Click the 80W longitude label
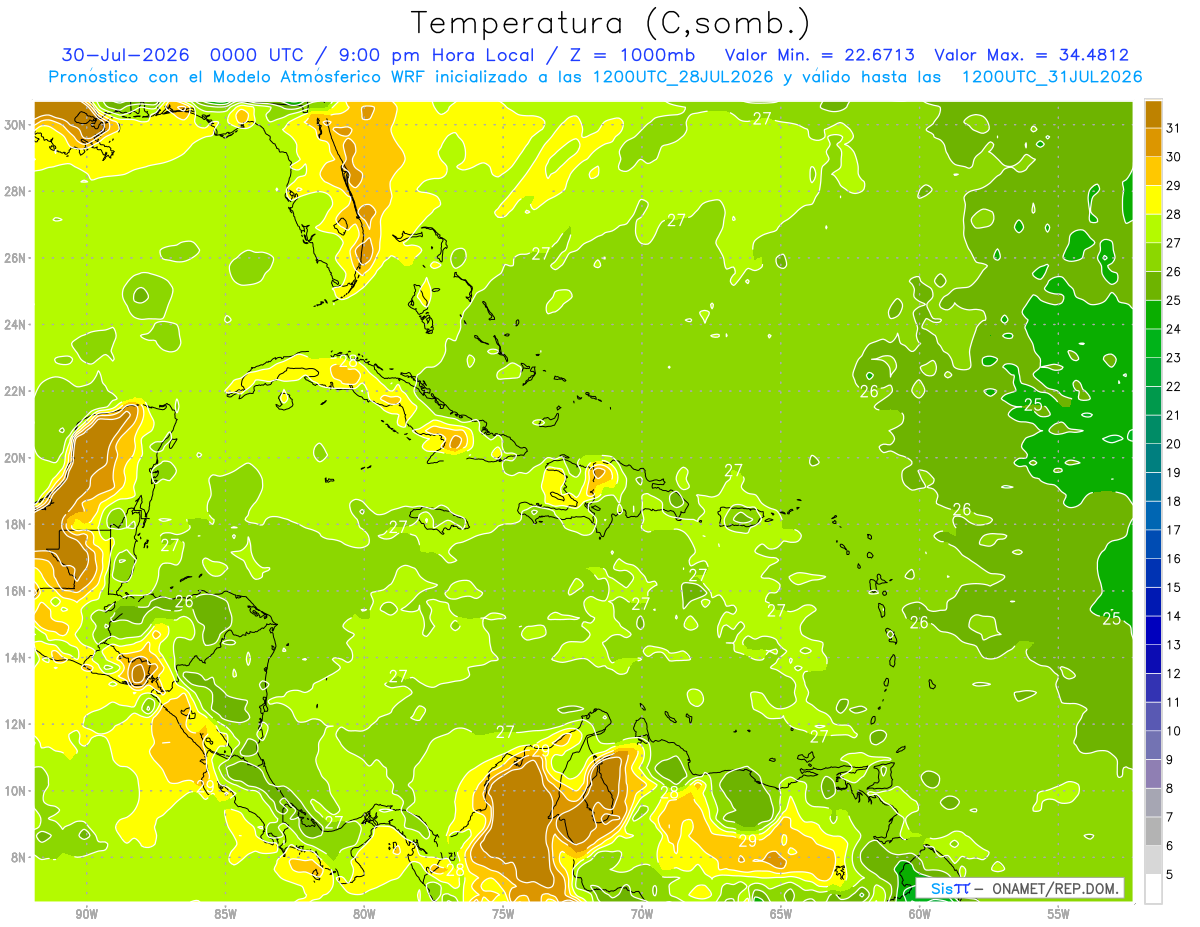Screen dimensions: 1200x927 coord(364,914)
